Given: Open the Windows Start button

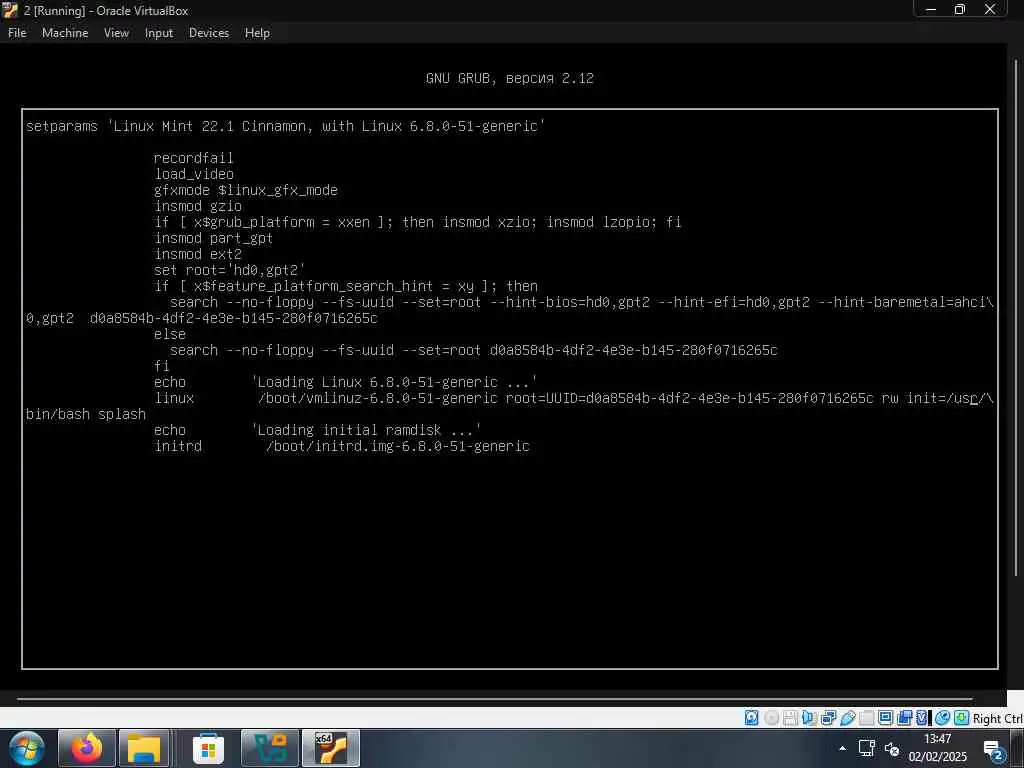Looking at the screenshot, I should click(27, 748).
